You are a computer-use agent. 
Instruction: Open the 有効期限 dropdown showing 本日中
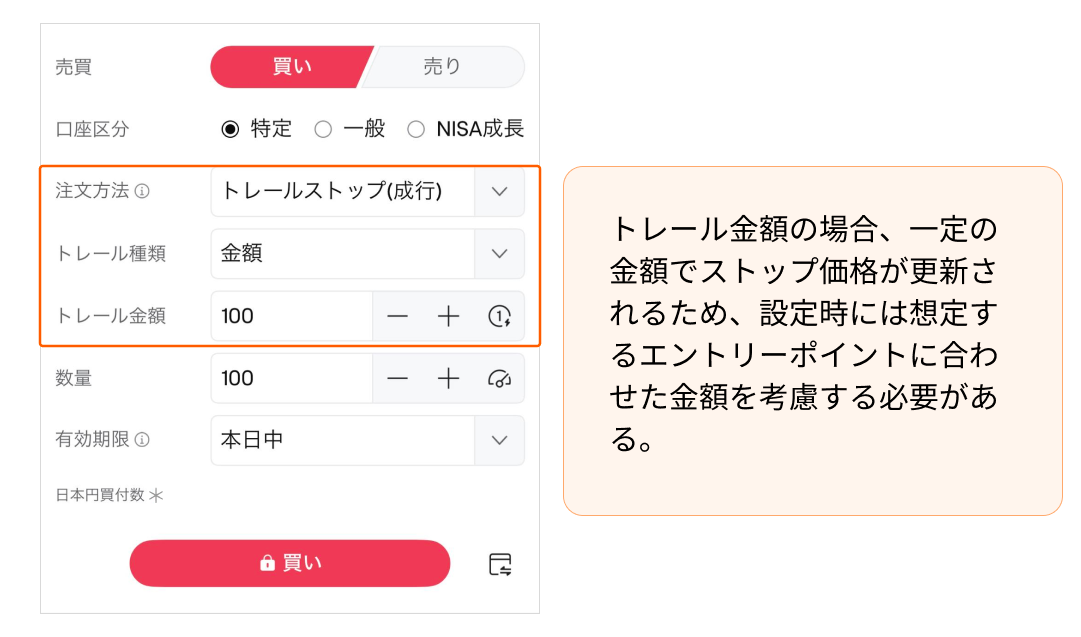pyautogui.click(x=499, y=440)
